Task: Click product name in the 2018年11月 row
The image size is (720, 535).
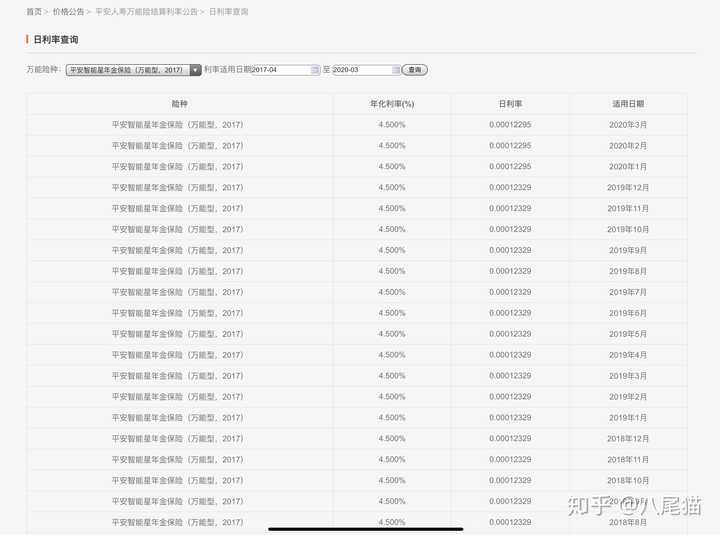Action: pos(178,460)
